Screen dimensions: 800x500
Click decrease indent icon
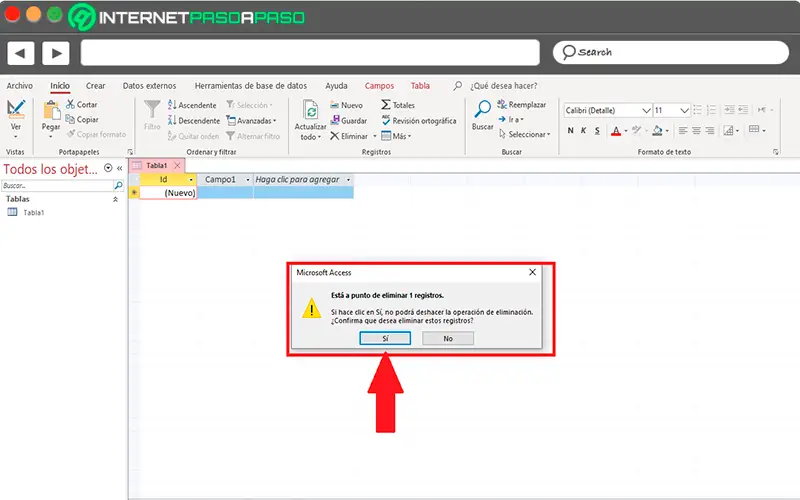click(x=743, y=110)
